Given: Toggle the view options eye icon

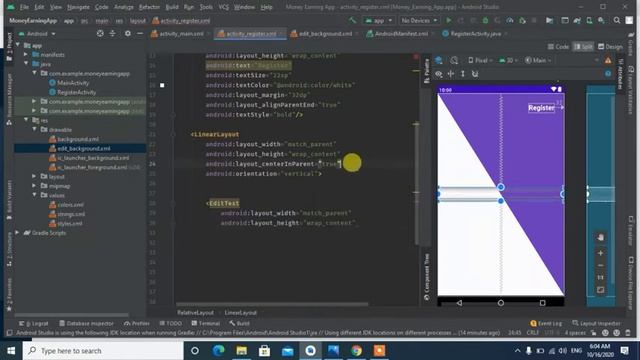Looking at the screenshot, I should (439, 74).
